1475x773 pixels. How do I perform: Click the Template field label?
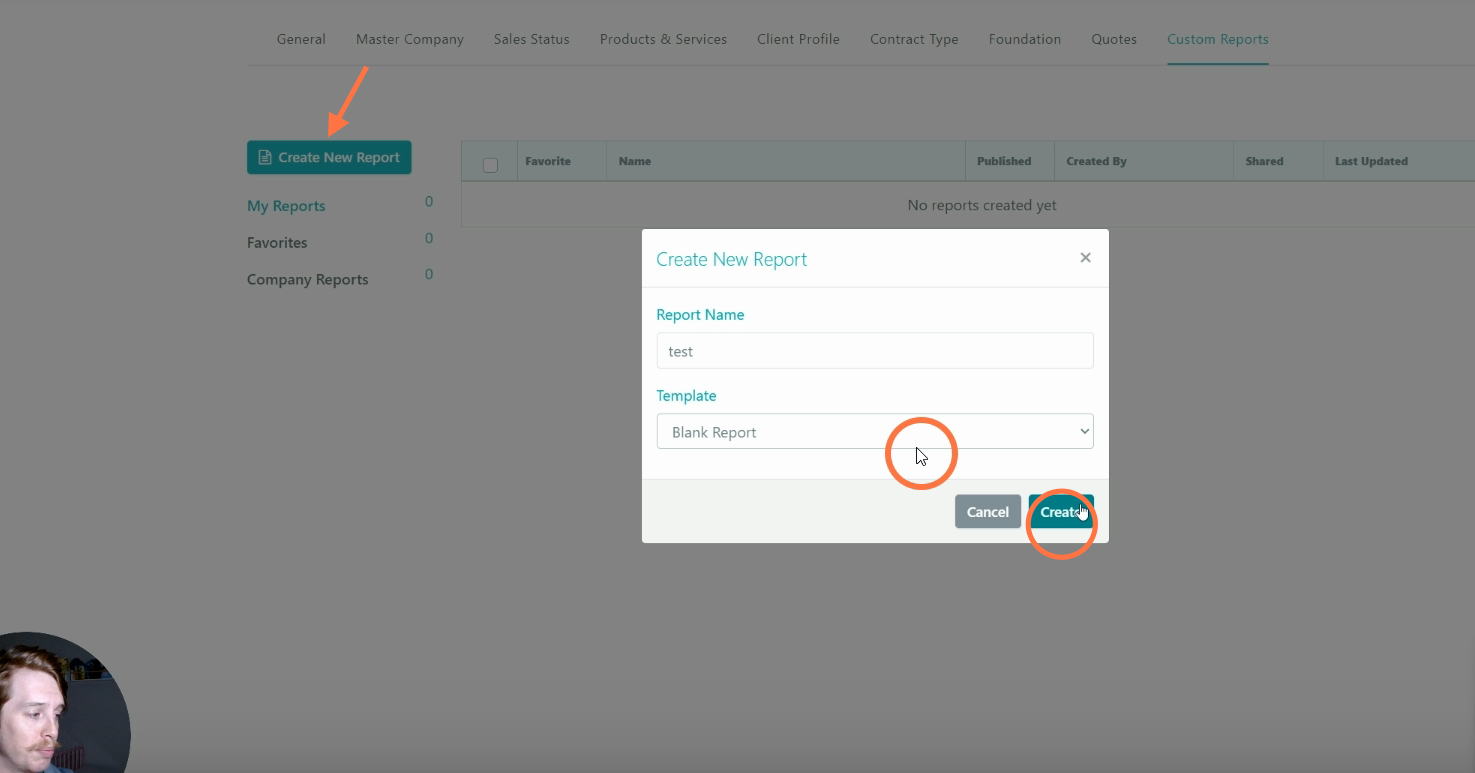[686, 396]
